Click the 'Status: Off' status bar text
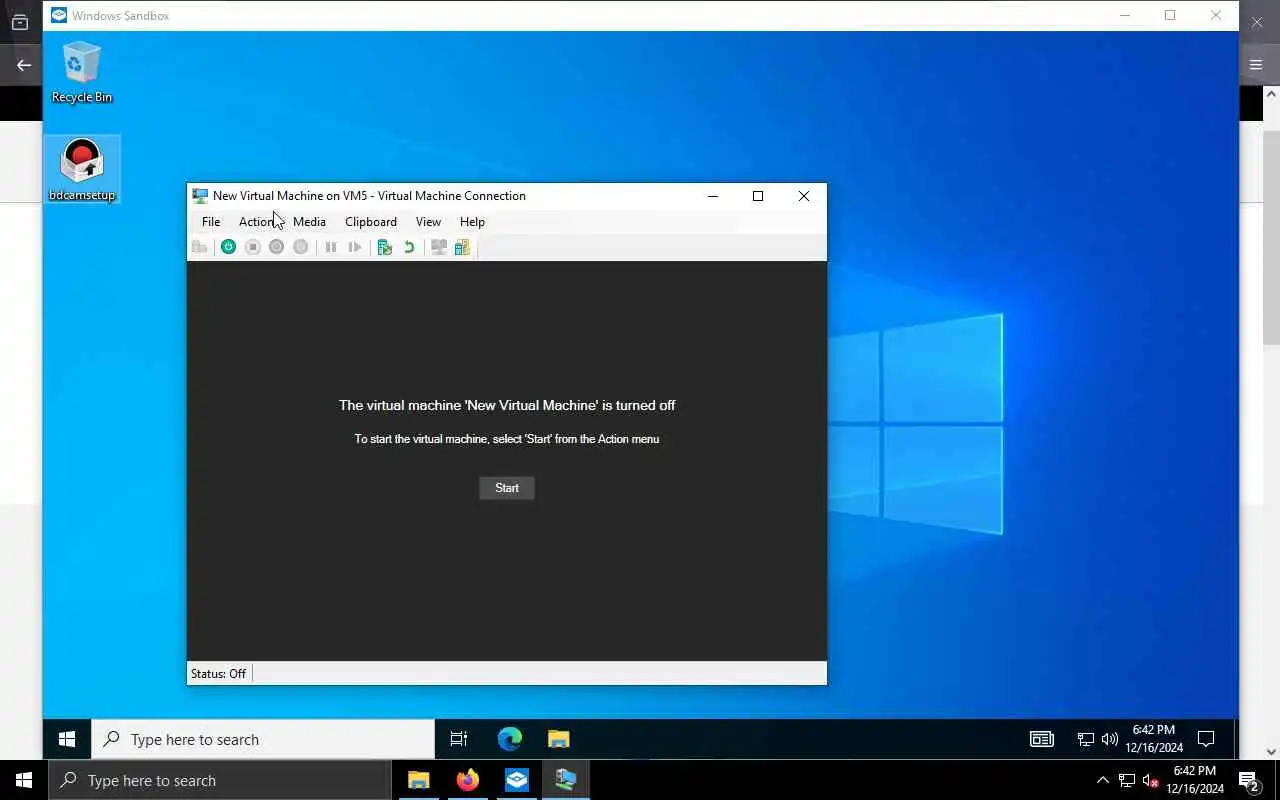This screenshot has width=1280, height=800. click(x=218, y=674)
